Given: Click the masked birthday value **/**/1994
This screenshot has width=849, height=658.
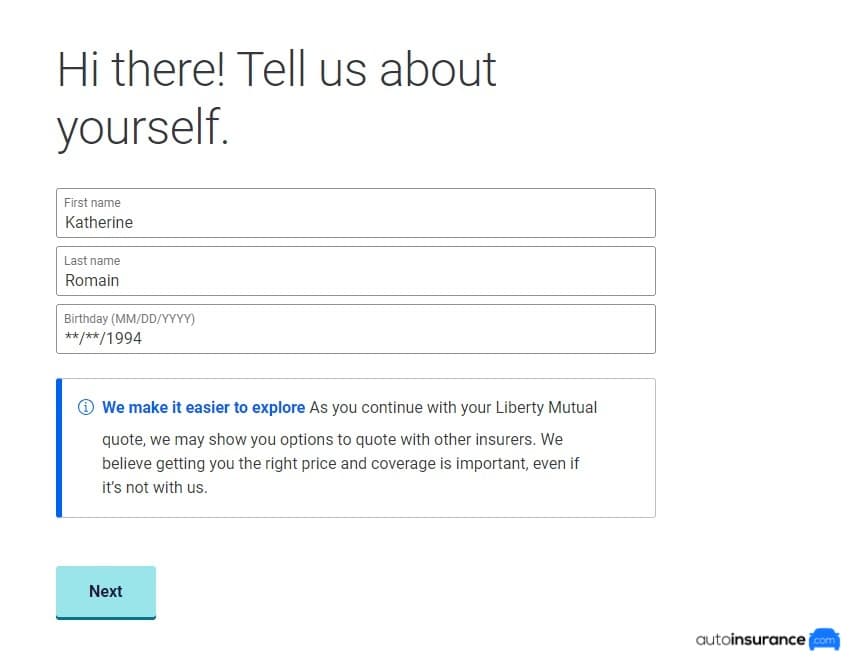Looking at the screenshot, I should point(103,338).
